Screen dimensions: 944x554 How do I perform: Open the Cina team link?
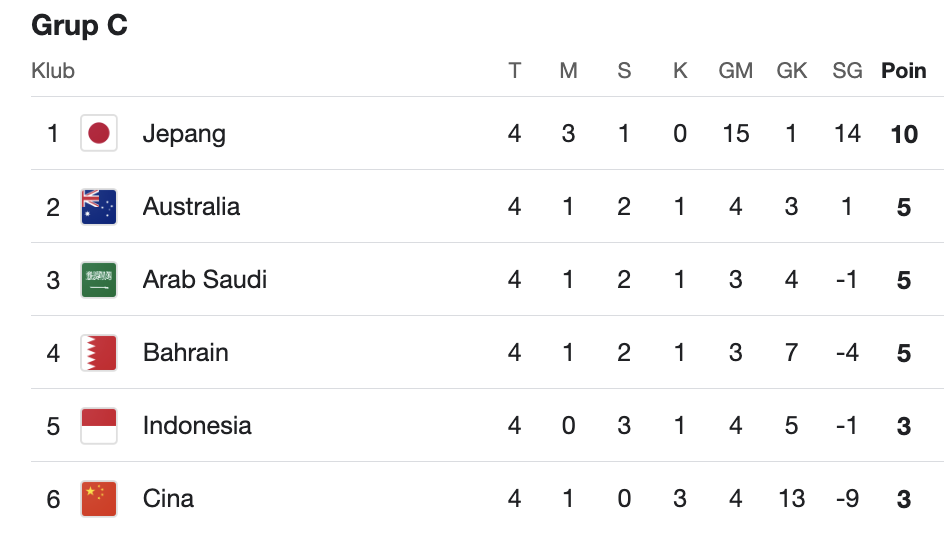168,499
